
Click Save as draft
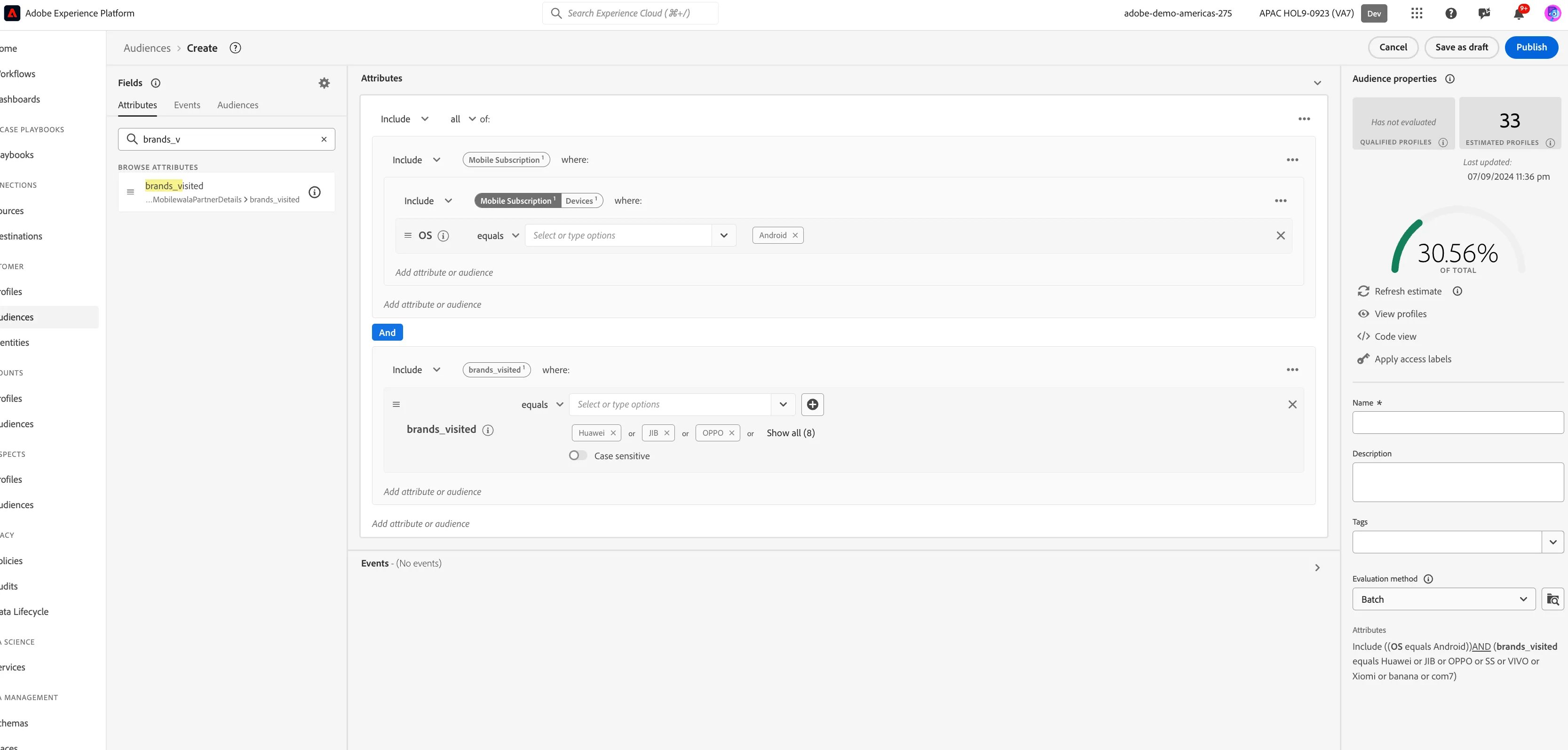coord(1462,48)
